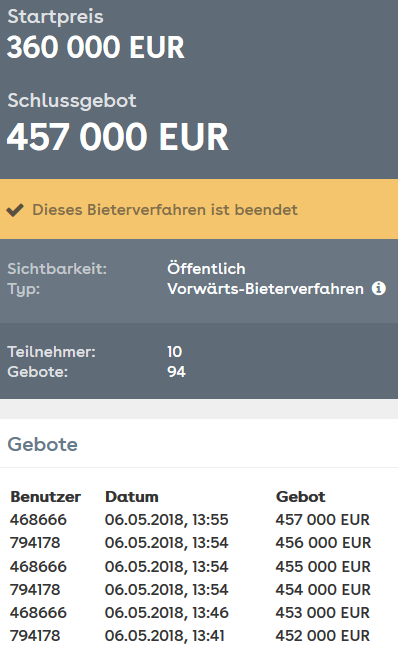Image resolution: width=398 pixels, height=645 pixels.
Task: Click the 06.05.2018, 13:46 date entry
Action: [167, 613]
